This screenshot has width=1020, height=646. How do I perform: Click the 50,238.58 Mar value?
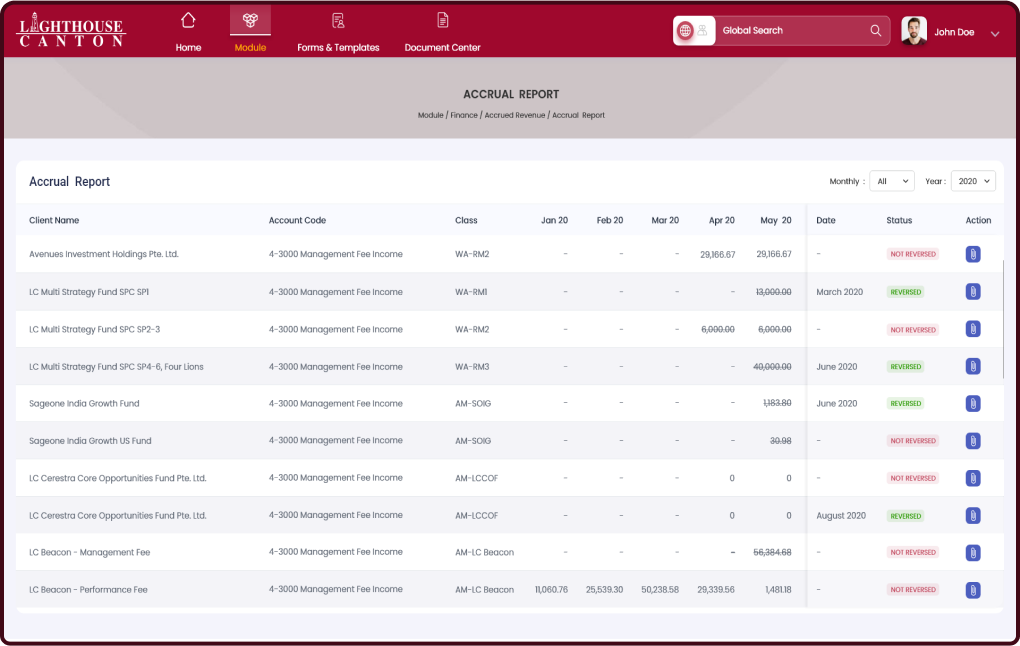click(x=660, y=590)
